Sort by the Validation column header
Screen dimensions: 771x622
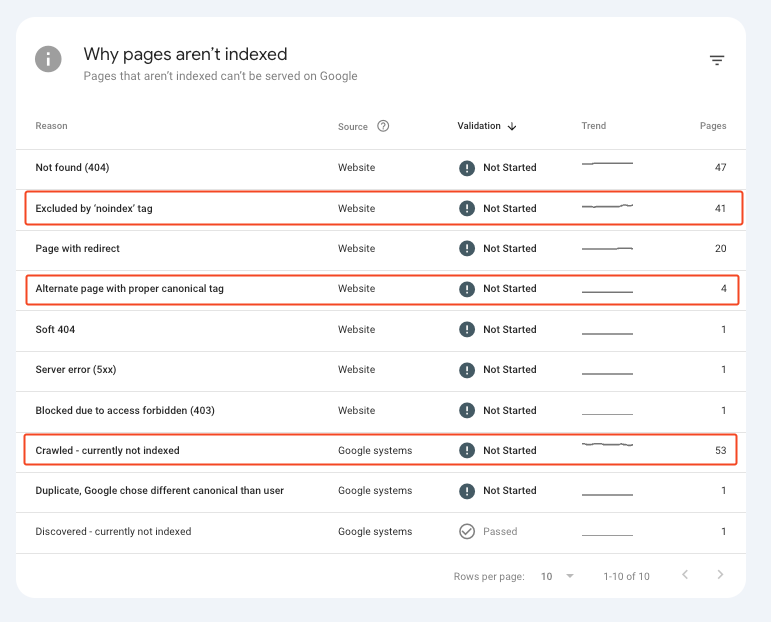479,126
